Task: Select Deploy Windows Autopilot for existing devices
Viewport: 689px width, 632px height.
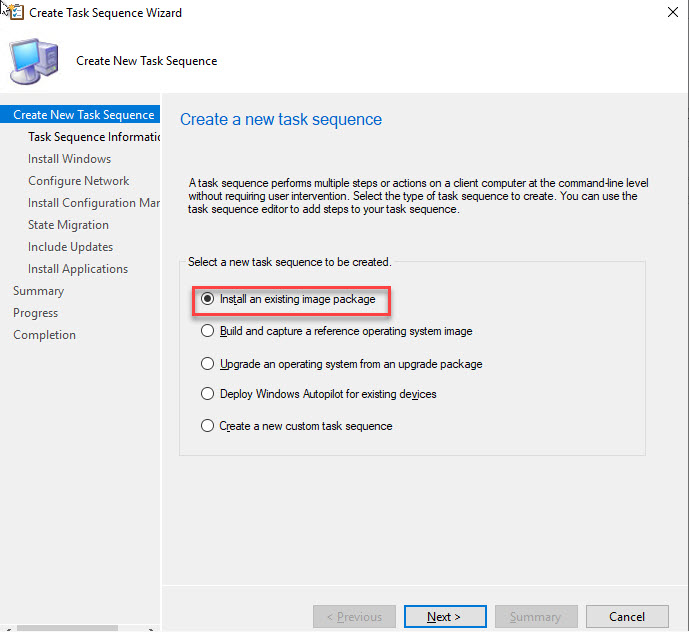Action: coord(208,394)
